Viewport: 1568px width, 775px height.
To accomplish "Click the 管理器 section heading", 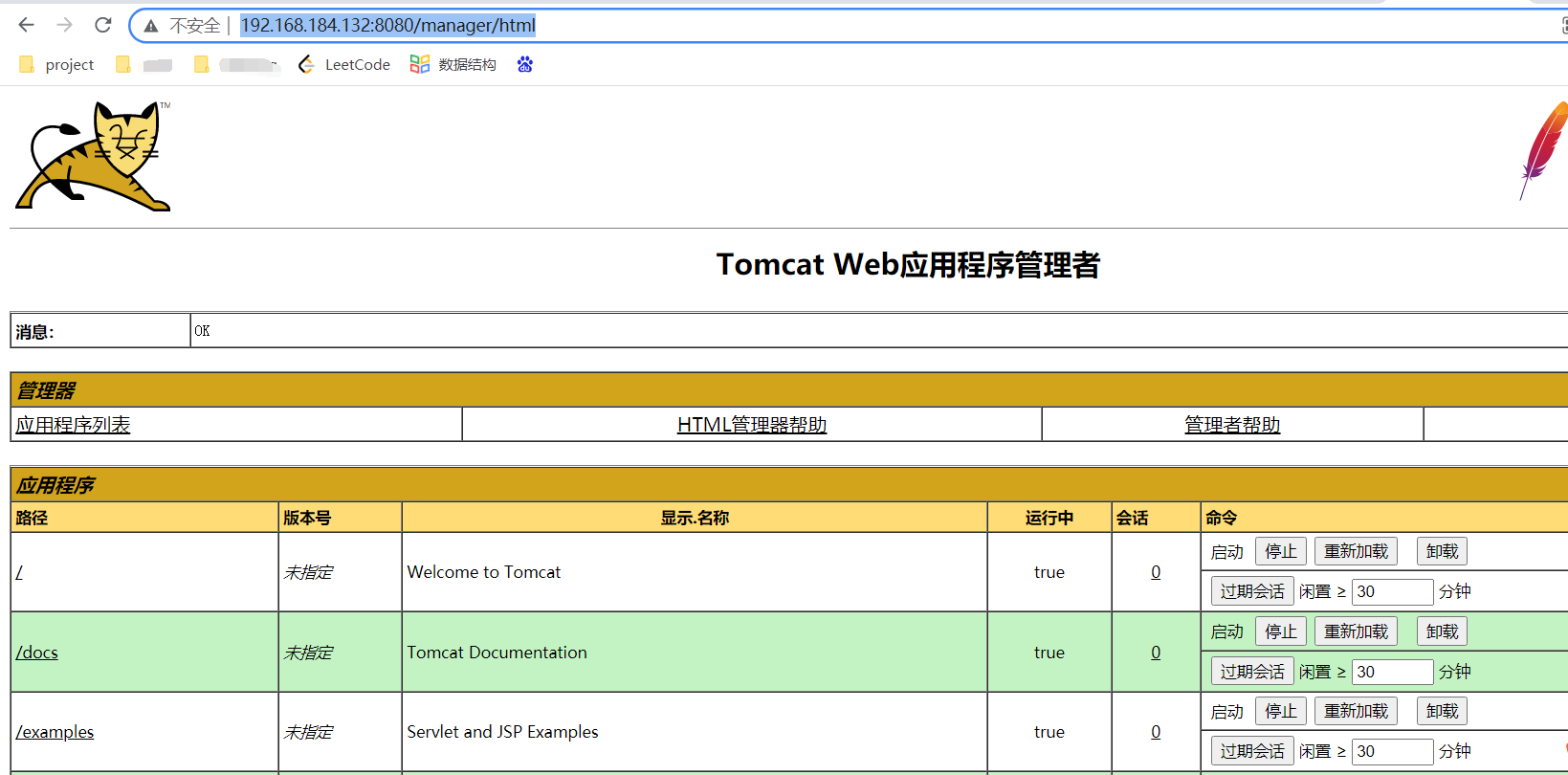I will (x=46, y=390).
